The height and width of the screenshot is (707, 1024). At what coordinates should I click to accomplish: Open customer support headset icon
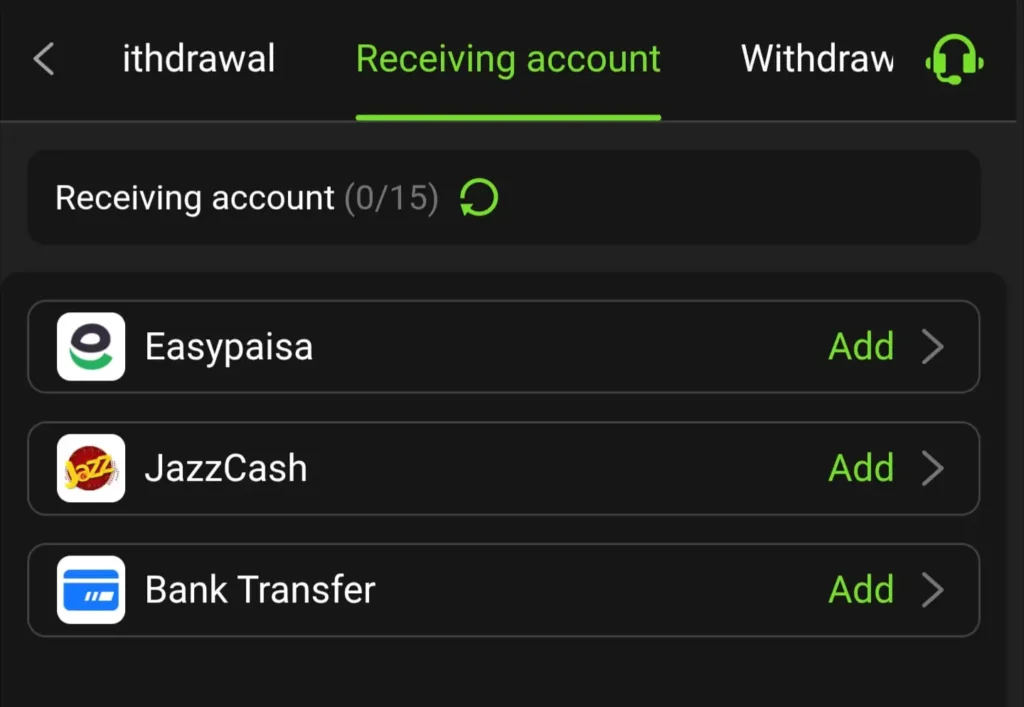[x=954, y=59]
